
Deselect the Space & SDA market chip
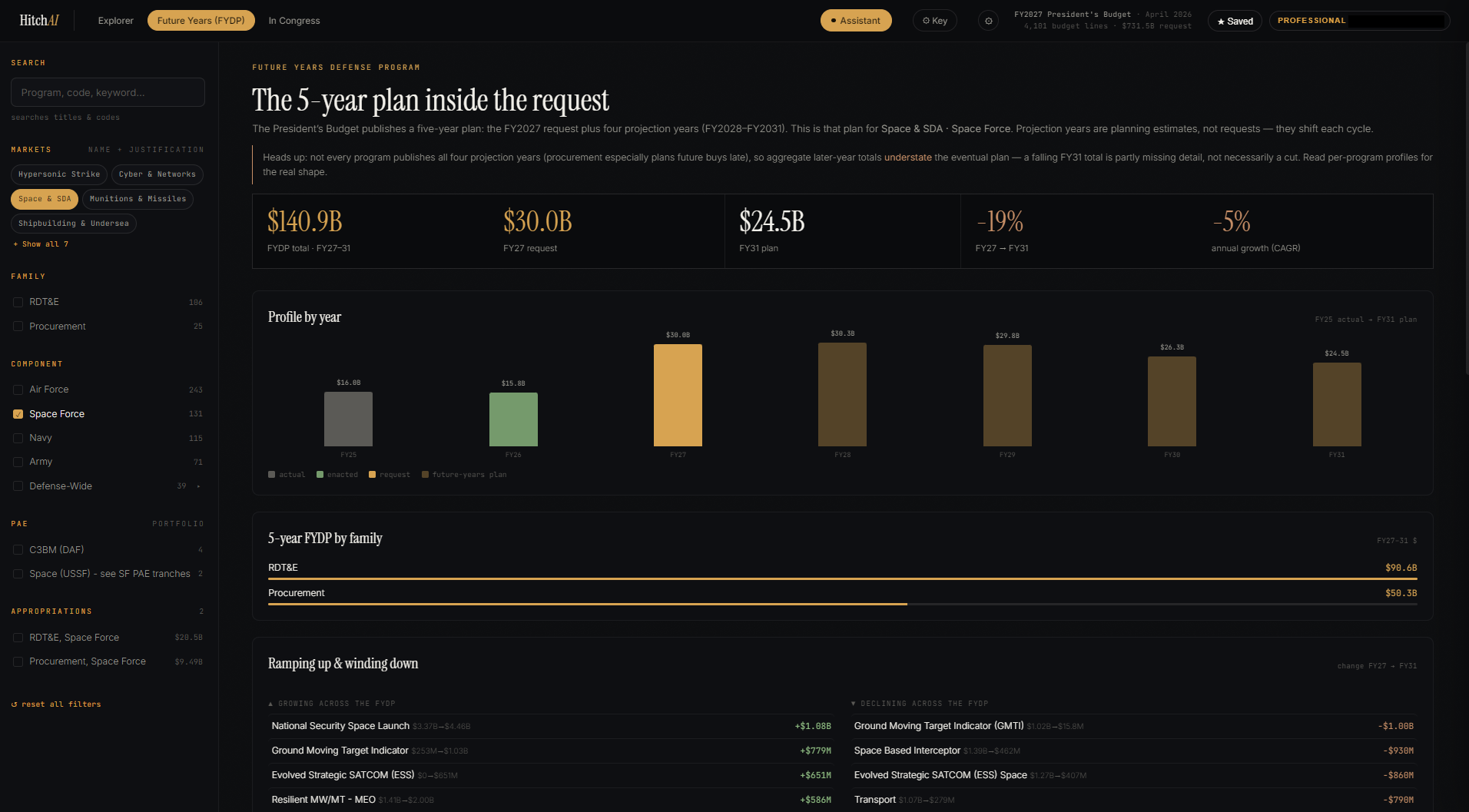pos(45,199)
